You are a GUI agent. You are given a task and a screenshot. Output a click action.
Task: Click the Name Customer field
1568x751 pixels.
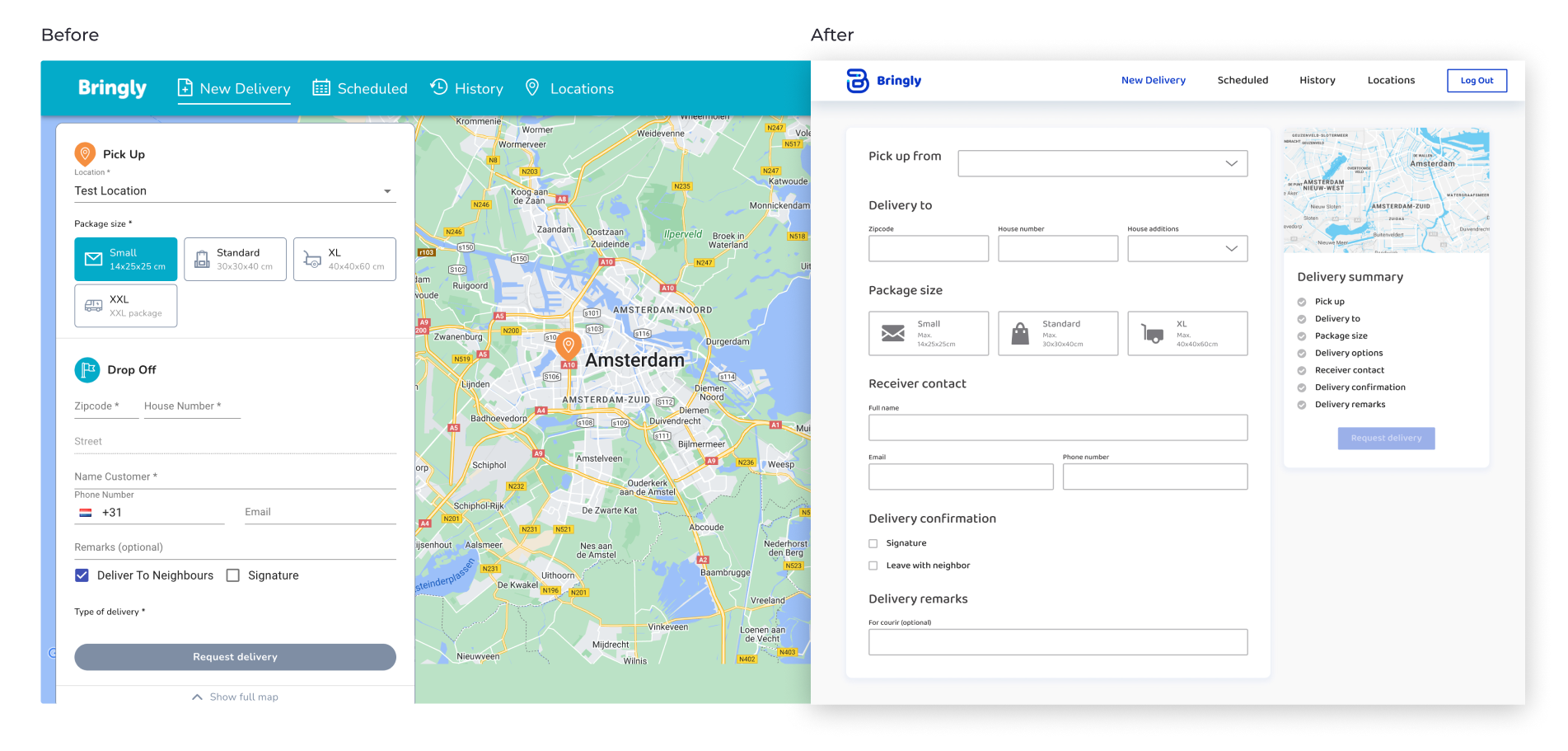tap(235, 477)
